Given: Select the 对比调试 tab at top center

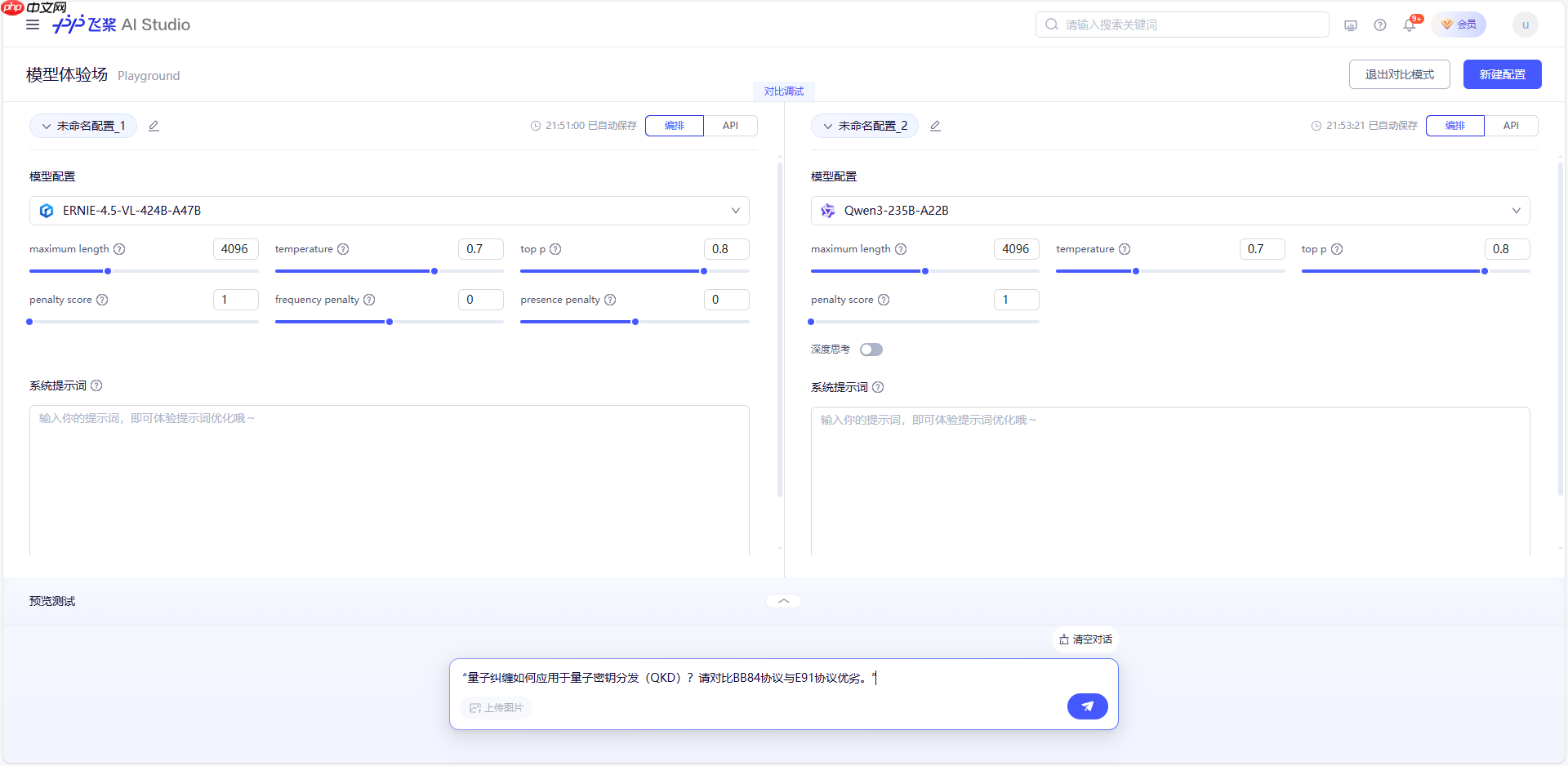Looking at the screenshot, I should (x=782, y=91).
